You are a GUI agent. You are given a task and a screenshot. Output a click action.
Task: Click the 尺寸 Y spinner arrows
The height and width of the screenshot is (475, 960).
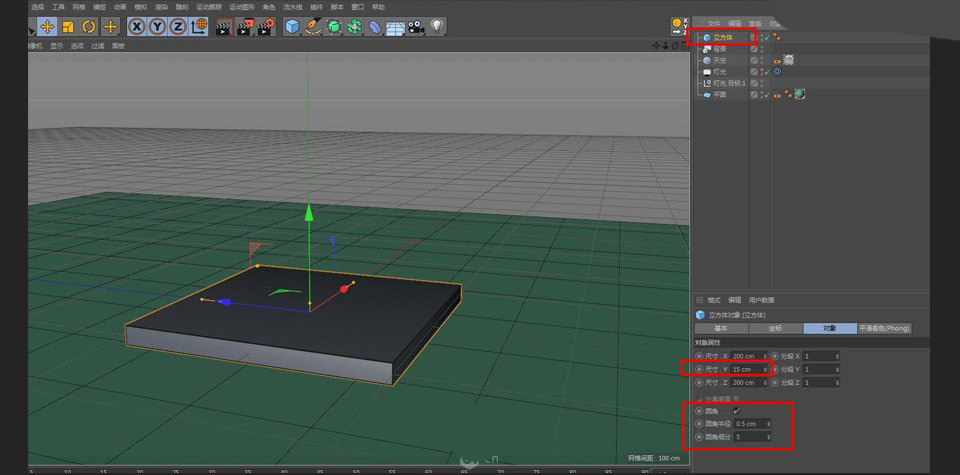767,369
